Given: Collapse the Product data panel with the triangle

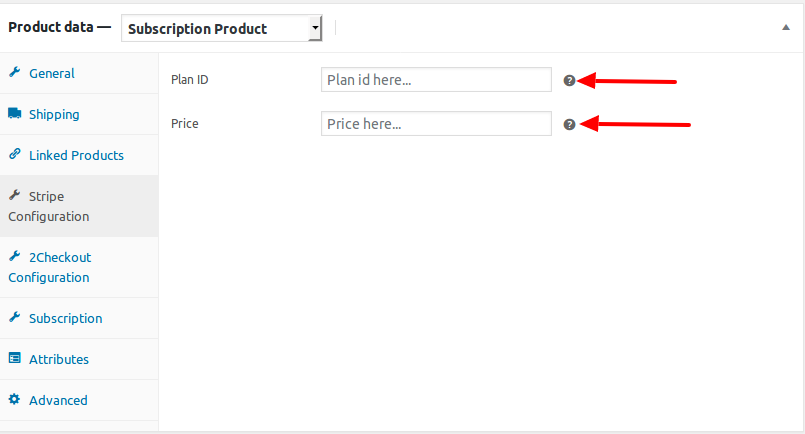Looking at the screenshot, I should click(785, 27).
